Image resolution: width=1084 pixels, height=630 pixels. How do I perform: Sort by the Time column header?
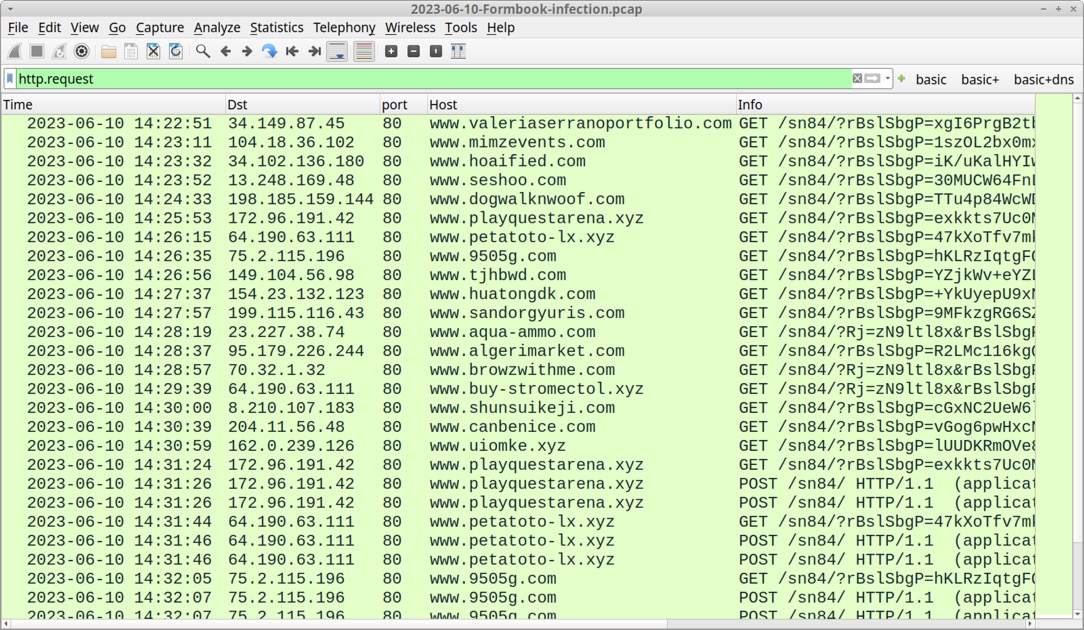coord(113,104)
